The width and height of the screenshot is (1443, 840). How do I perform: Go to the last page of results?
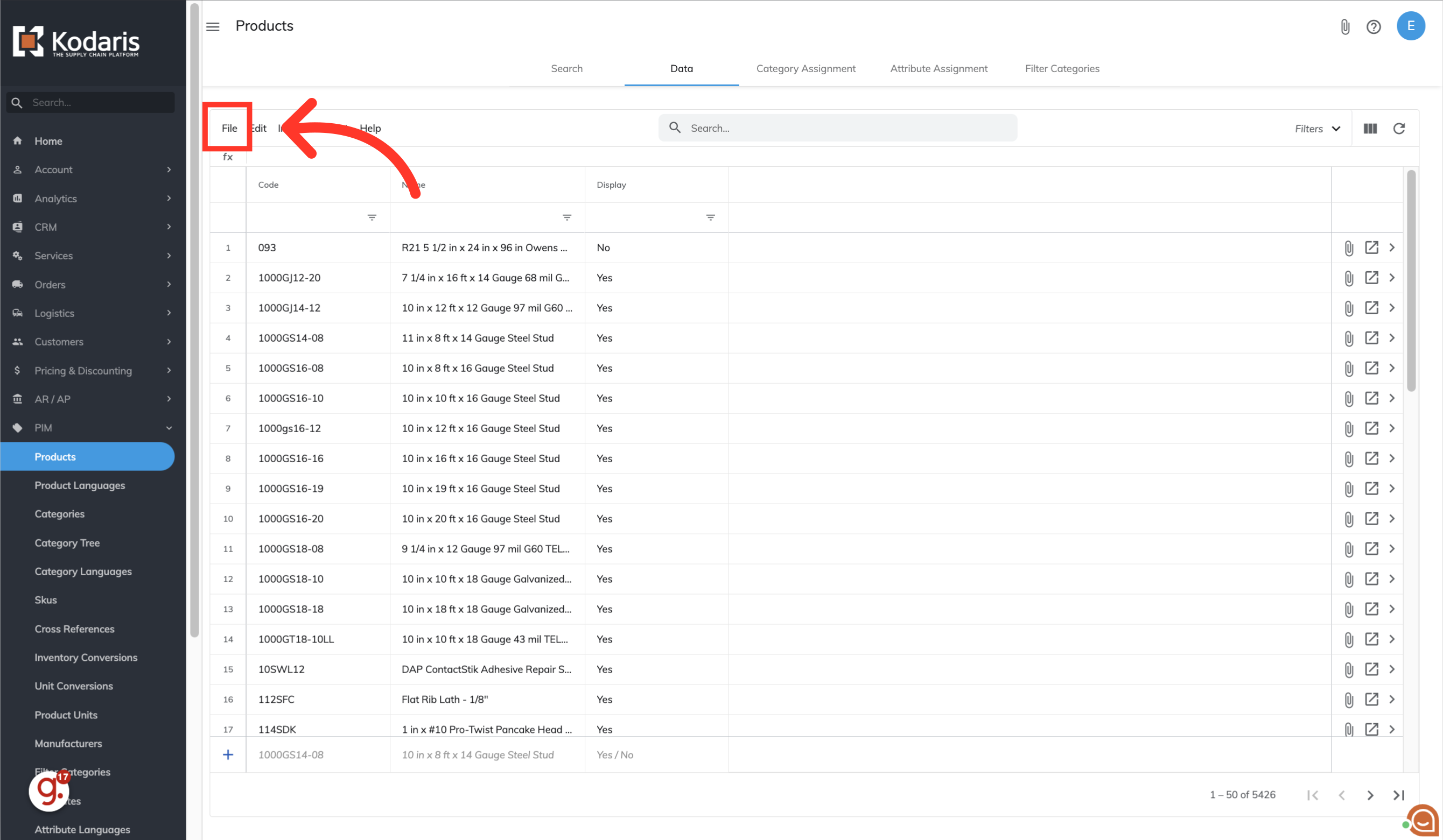coord(1398,795)
